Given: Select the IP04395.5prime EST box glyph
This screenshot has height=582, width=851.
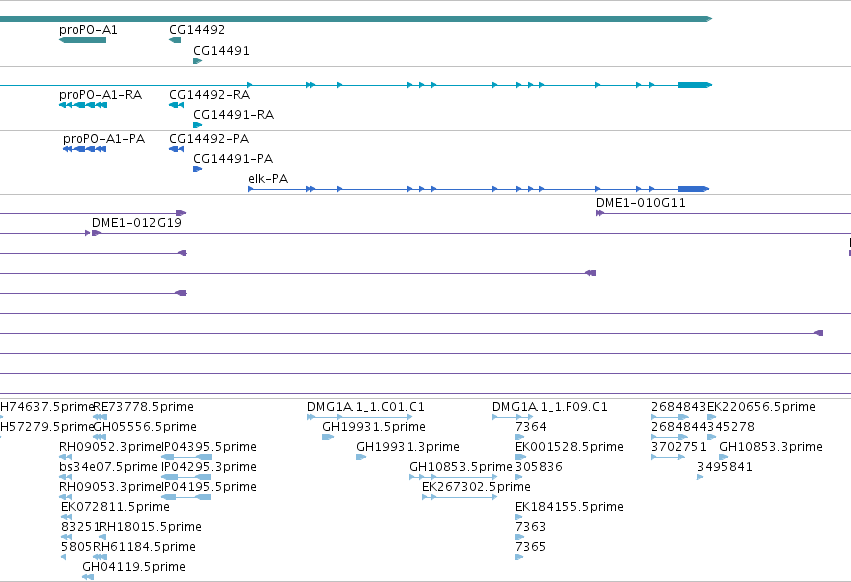Looking at the screenshot, I should [187, 457].
